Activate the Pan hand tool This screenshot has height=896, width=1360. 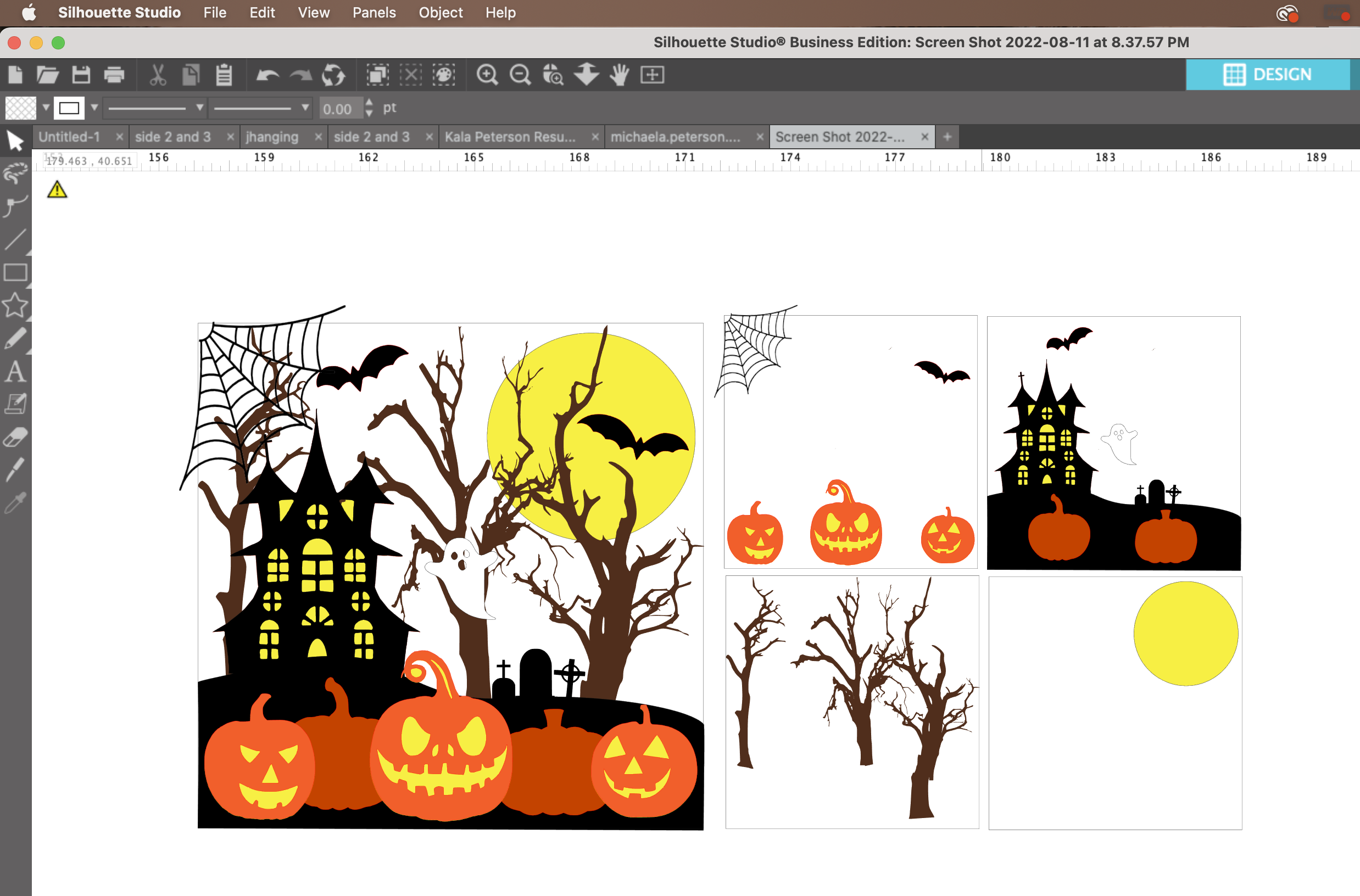tap(619, 75)
